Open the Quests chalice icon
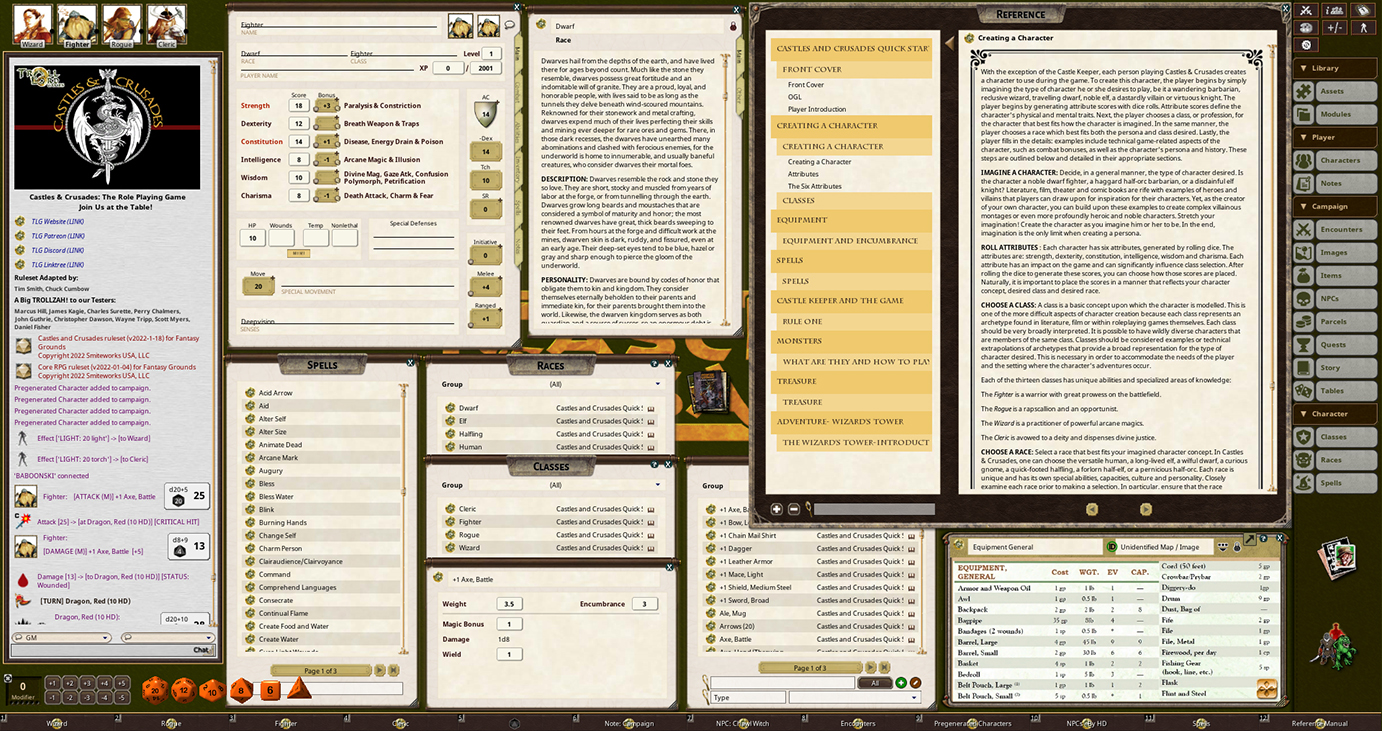Screen dimensions: 1382x731 click(x=1304, y=344)
